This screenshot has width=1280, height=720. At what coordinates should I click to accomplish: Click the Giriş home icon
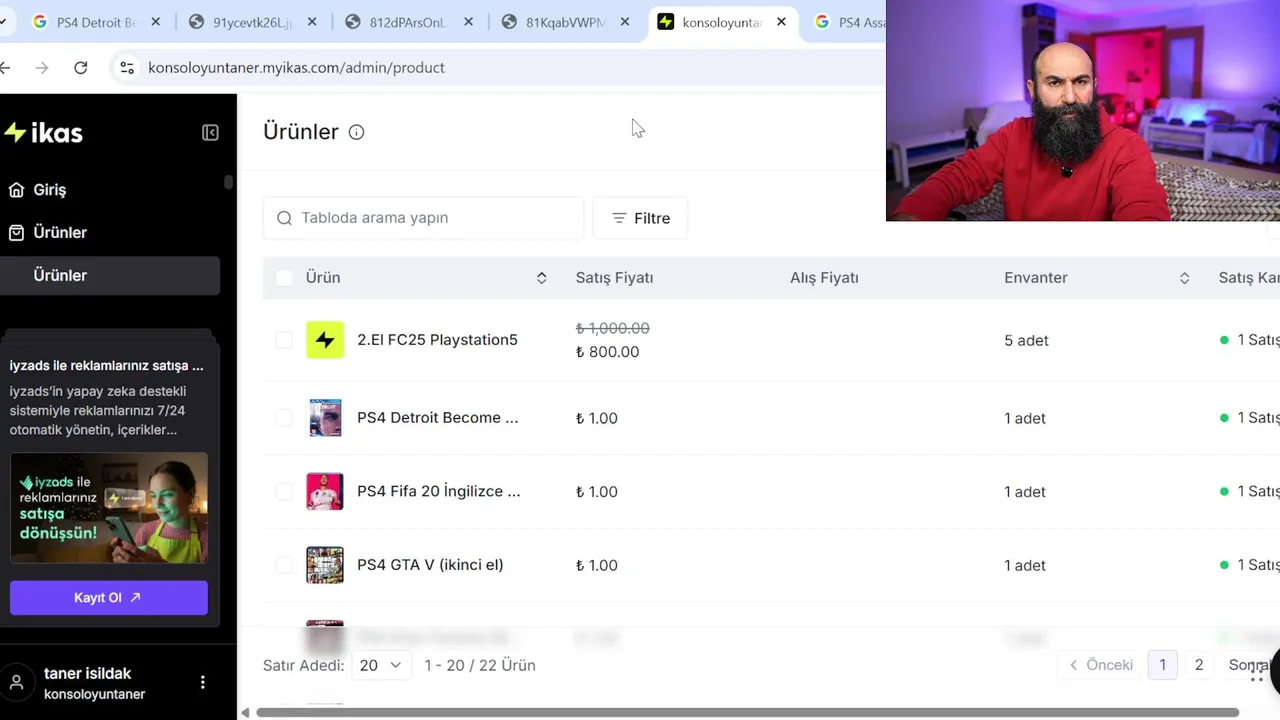click(16, 189)
